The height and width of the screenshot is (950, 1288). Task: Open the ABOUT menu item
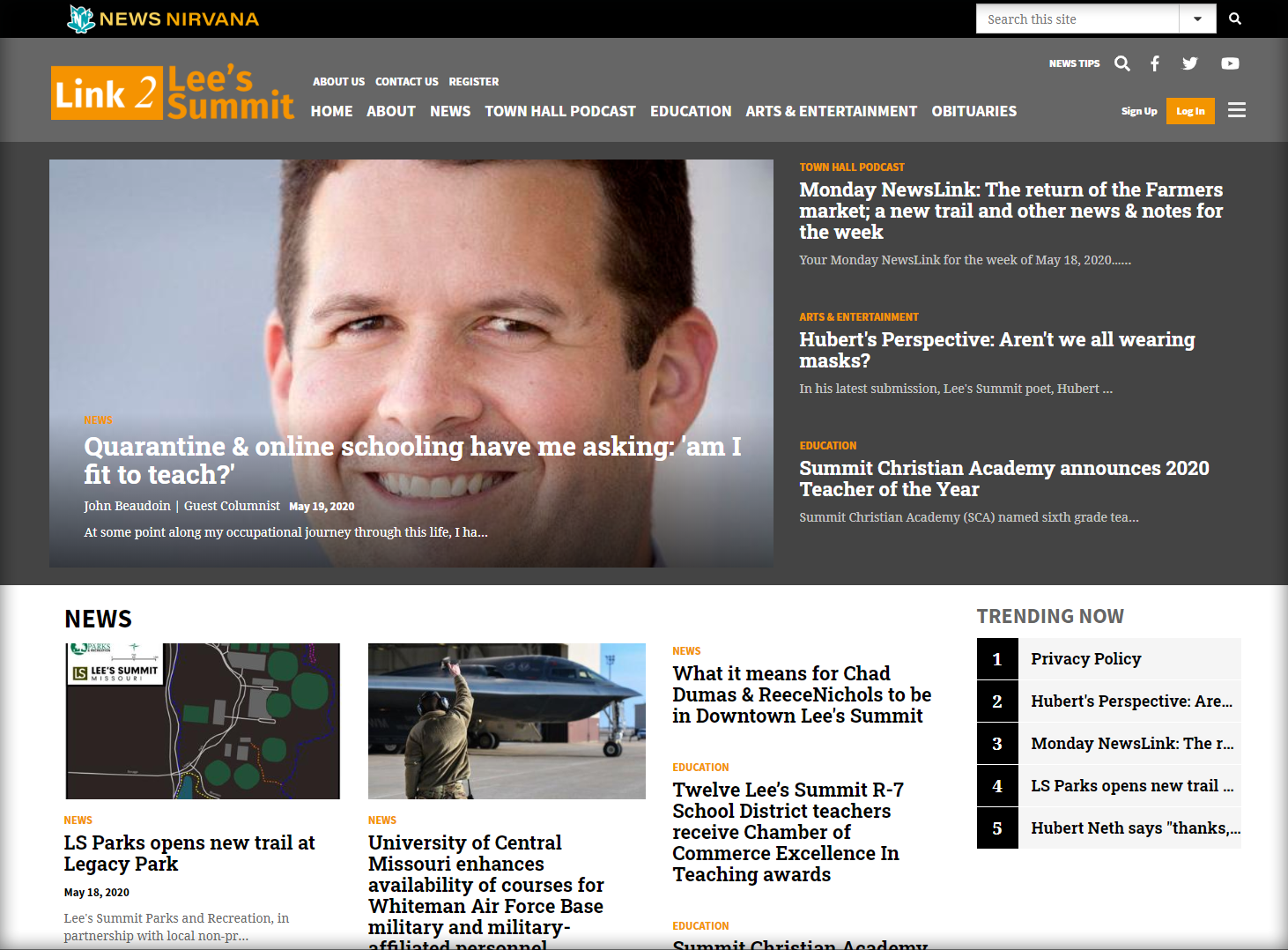coord(391,111)
